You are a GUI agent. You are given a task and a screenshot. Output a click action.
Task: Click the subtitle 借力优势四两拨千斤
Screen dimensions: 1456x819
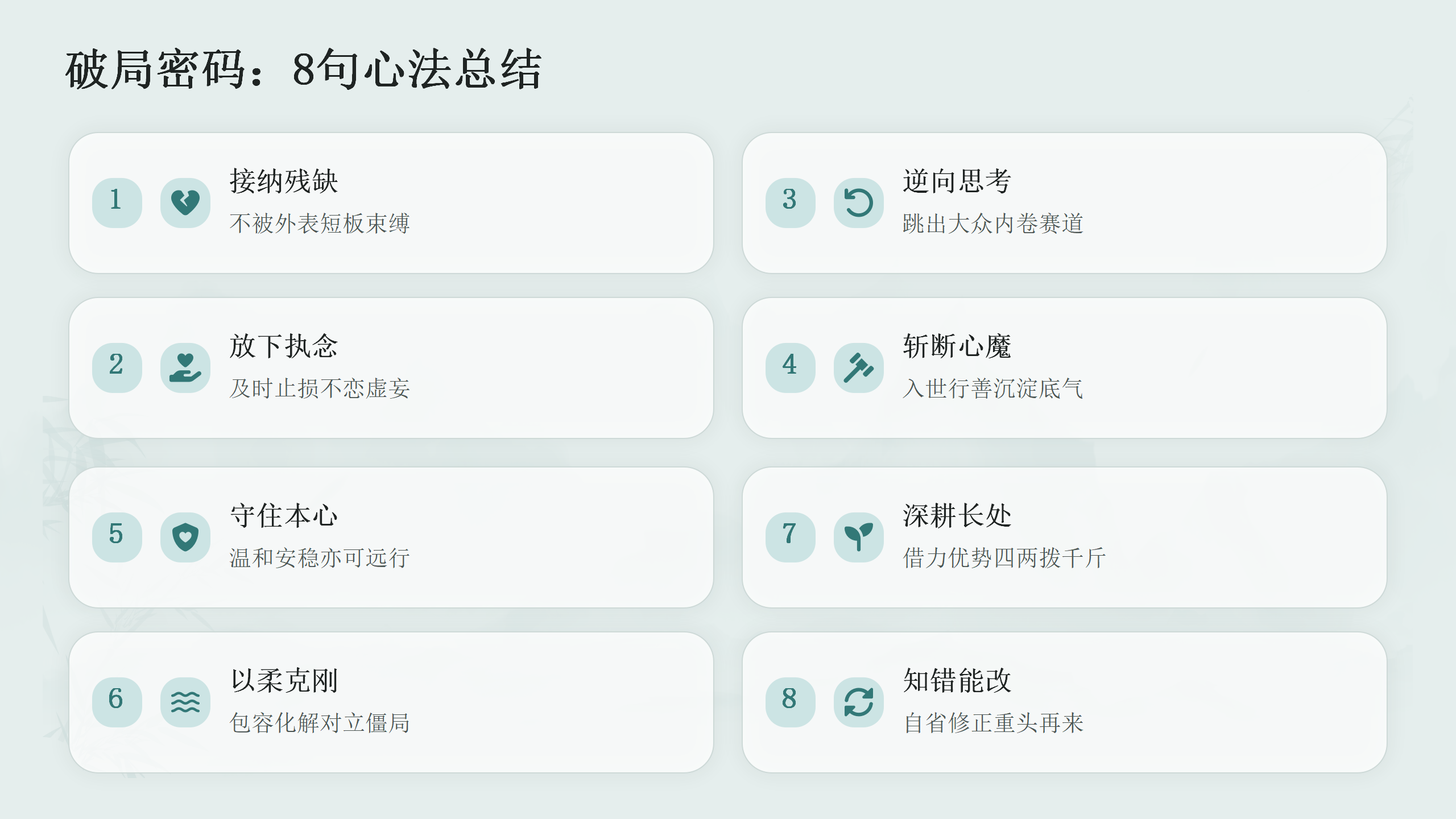(1004, 558)
